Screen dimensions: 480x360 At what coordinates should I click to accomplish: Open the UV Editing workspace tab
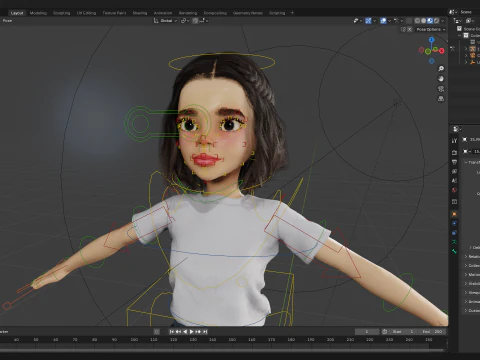tap(86, 13)
